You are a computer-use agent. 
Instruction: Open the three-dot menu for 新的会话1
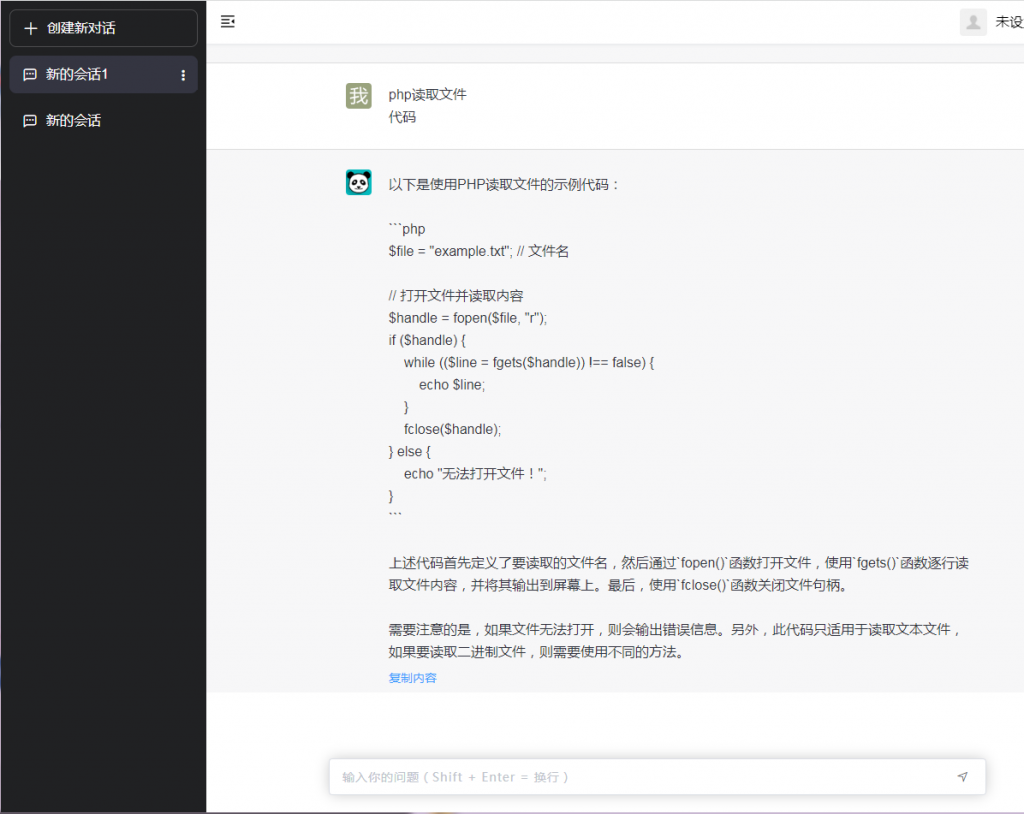click(183, 75)
